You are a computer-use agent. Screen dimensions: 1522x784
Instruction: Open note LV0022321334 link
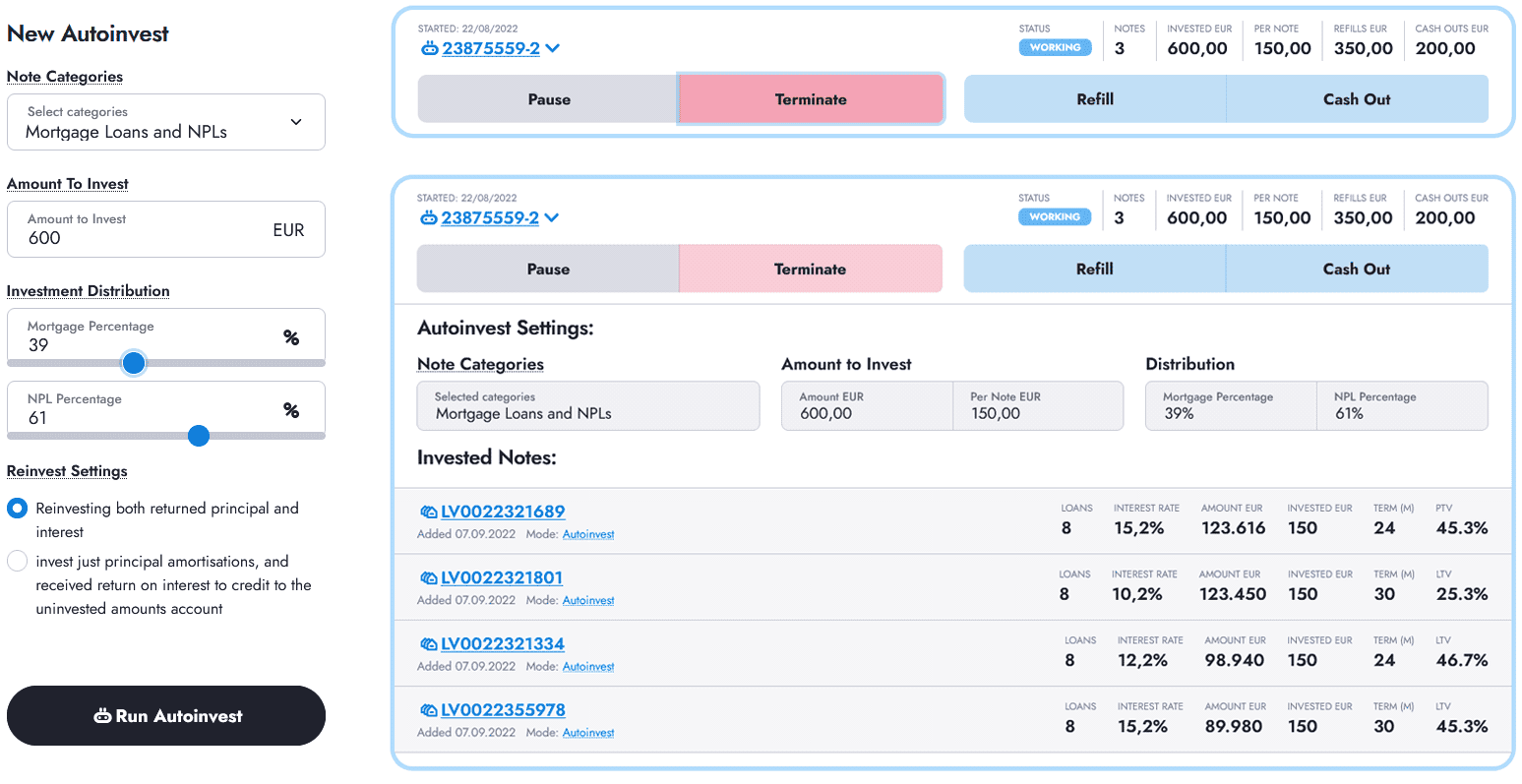tap(503, 643)
